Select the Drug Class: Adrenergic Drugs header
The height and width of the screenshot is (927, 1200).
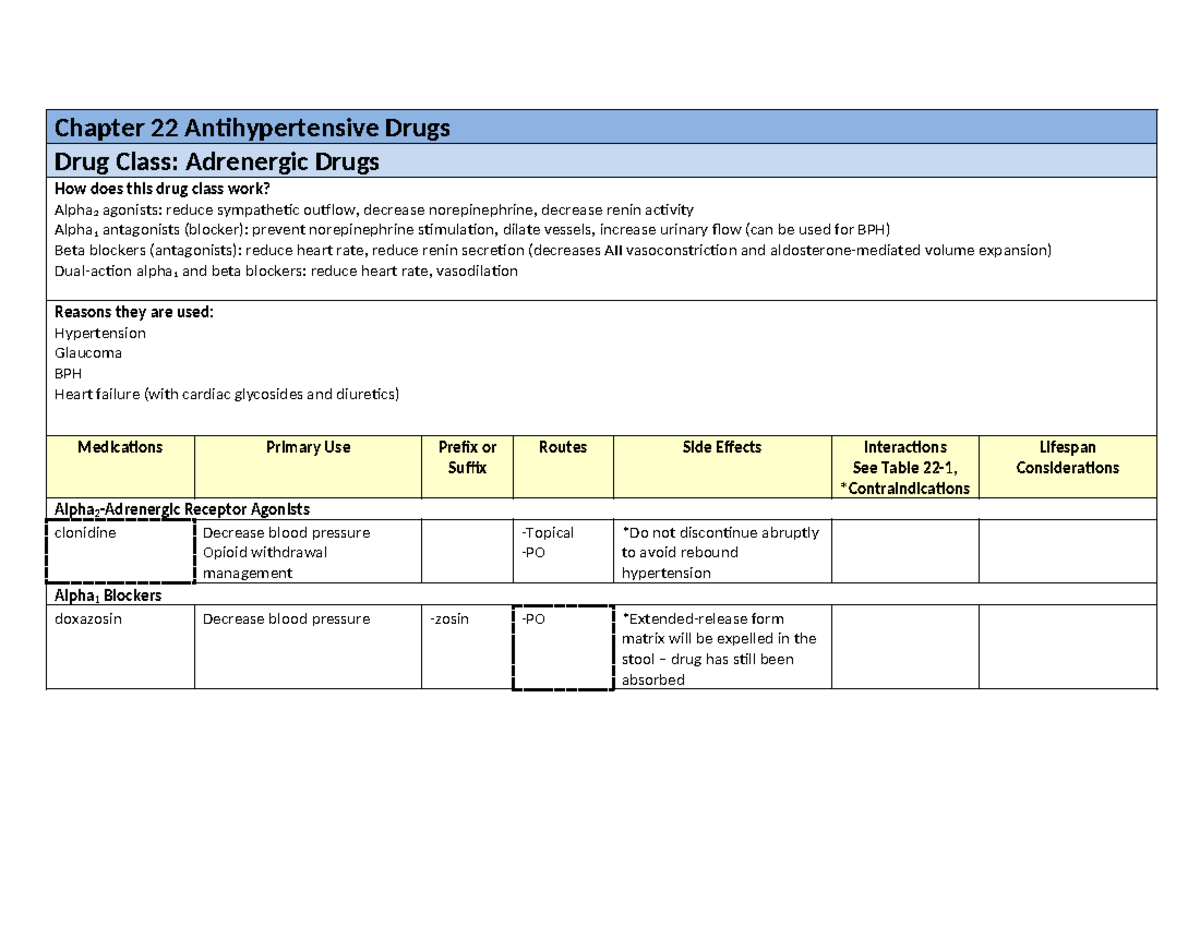tap(216, 161)
